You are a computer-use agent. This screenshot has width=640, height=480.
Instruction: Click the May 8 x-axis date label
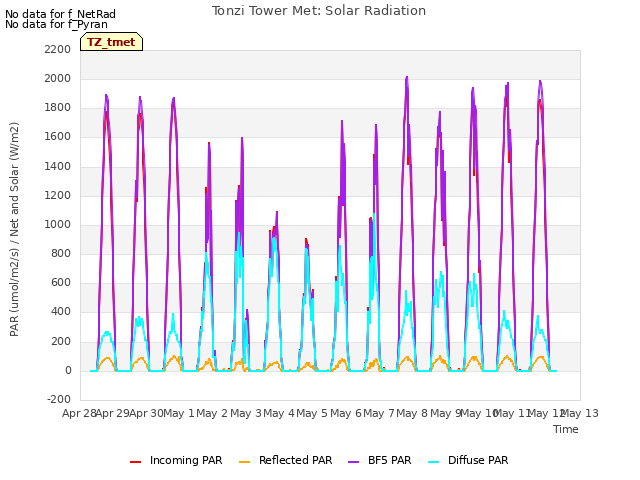[412, 413]
